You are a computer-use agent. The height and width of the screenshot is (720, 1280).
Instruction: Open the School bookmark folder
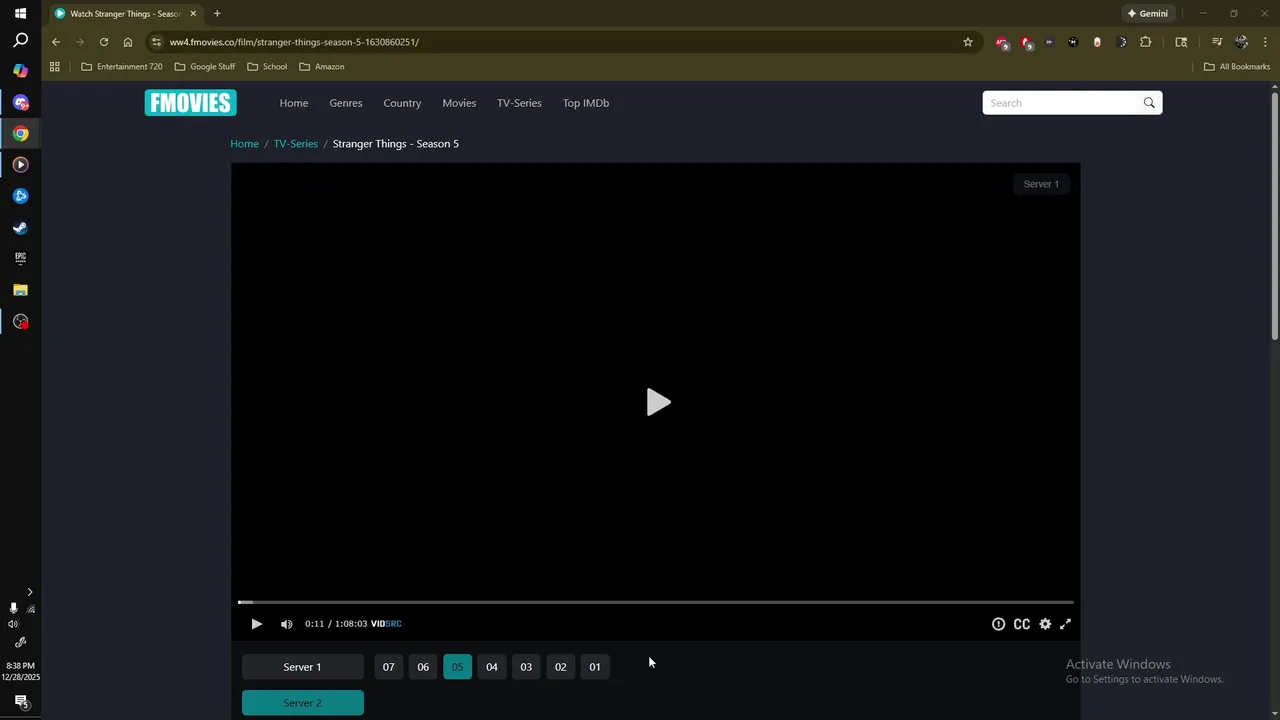click(x=267, y=67)
